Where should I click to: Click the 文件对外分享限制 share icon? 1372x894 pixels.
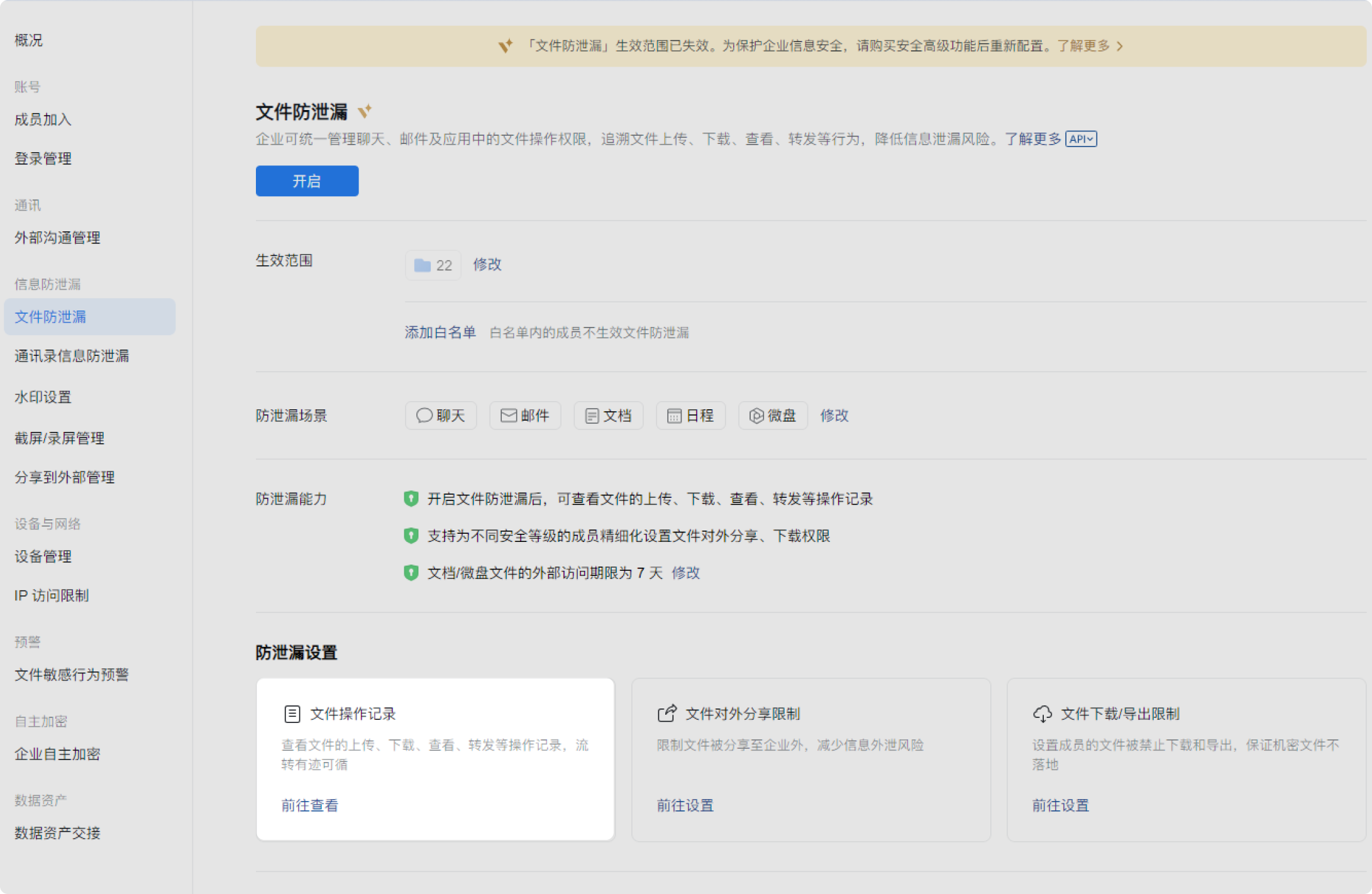(x=667, y=713)
